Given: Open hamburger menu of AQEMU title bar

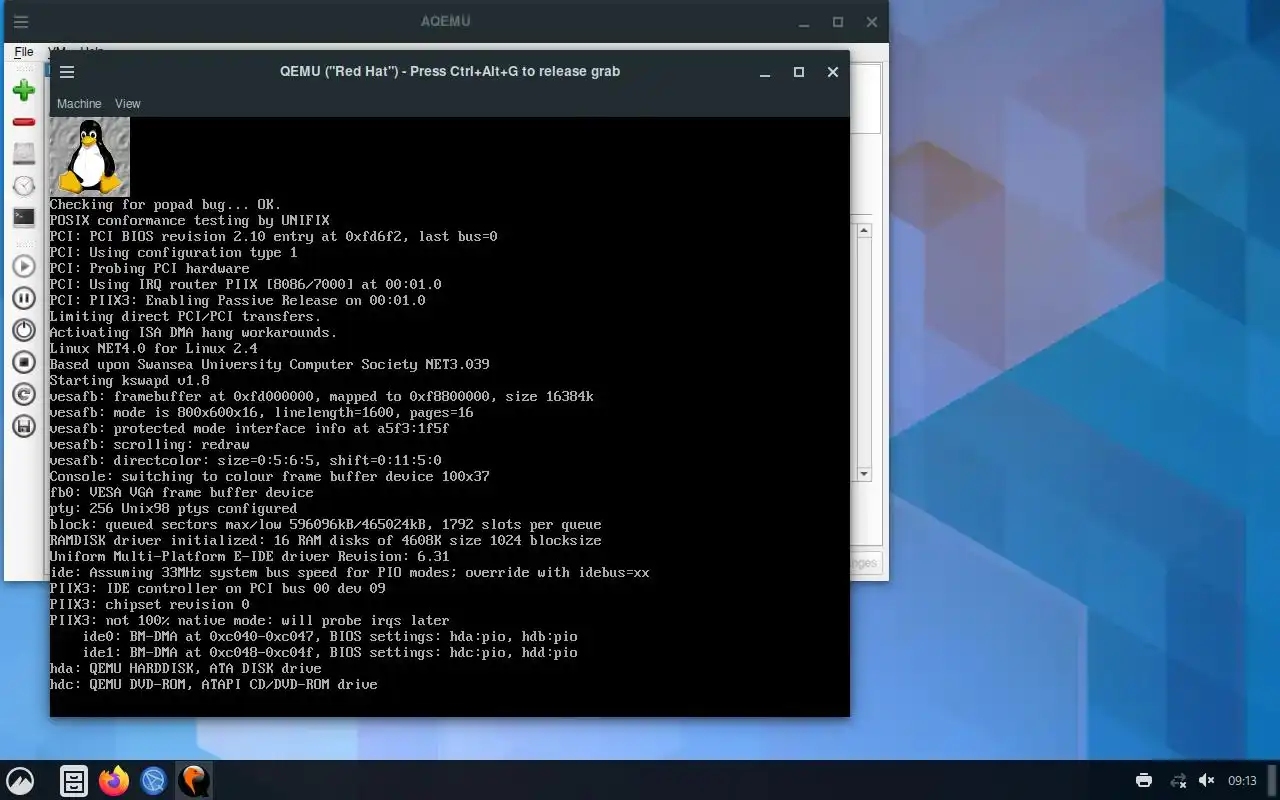Looking at the screenshot, I should pos(20,21).
